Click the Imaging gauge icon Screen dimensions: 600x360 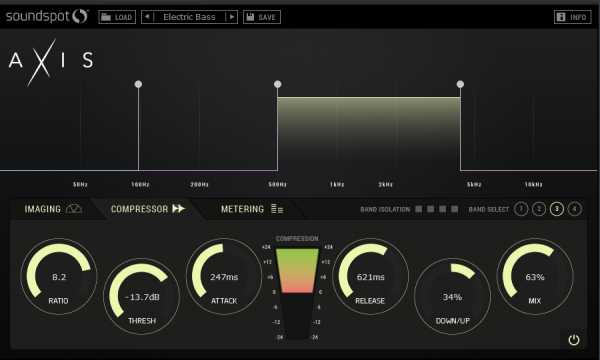pos(74,209)
